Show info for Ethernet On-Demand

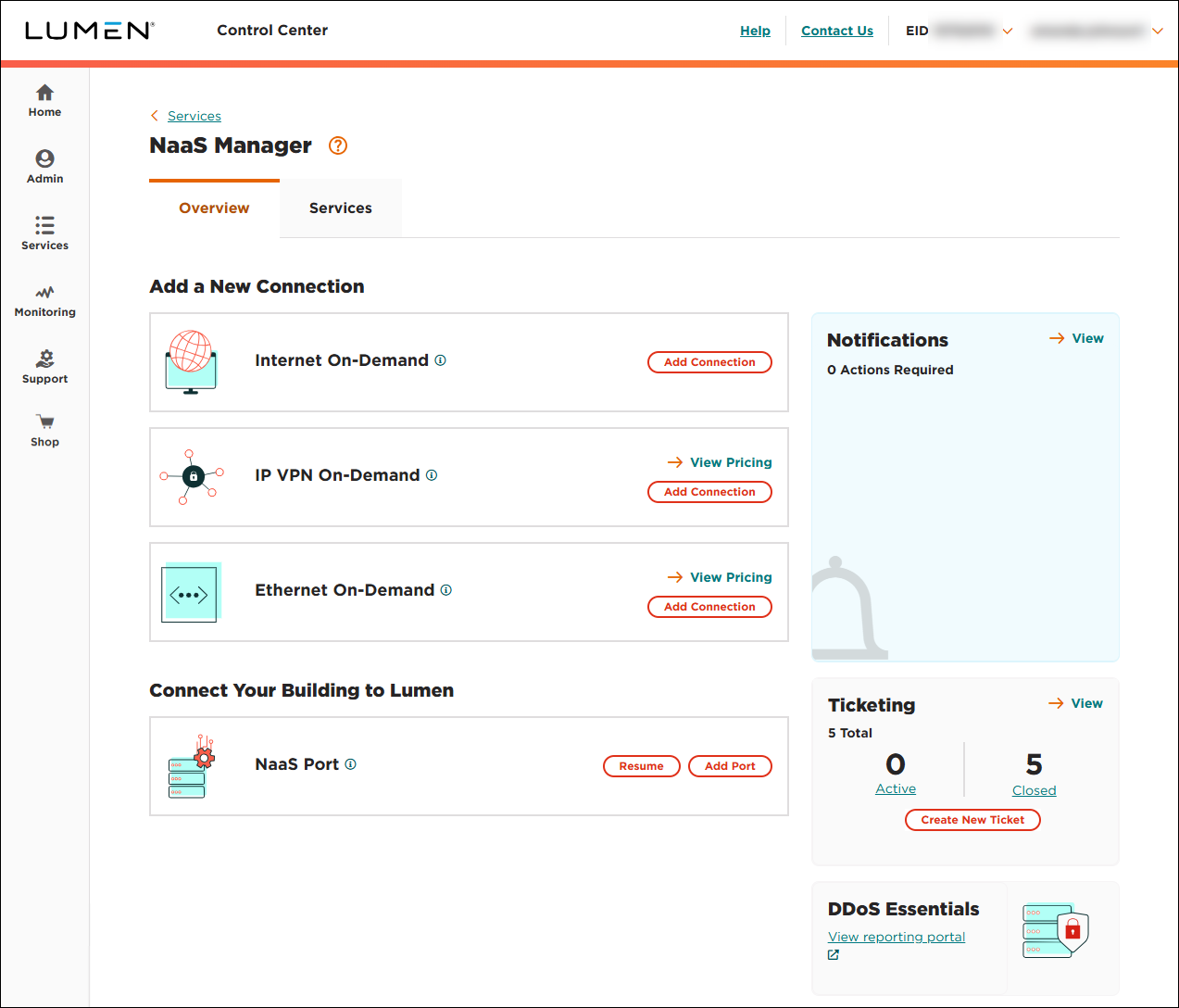446,590
